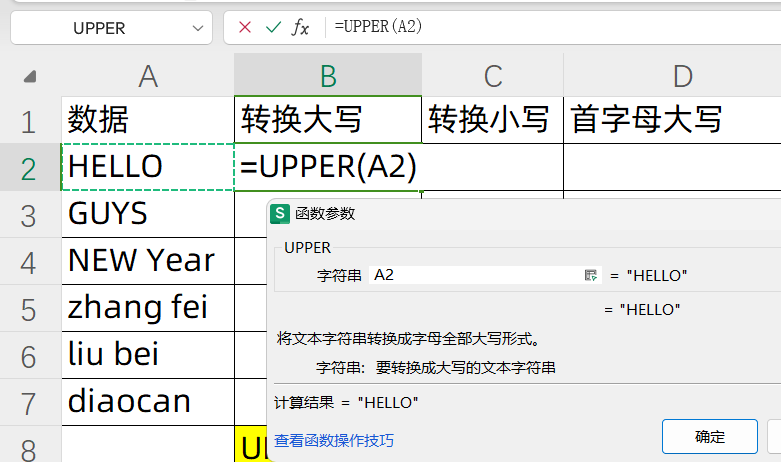
Task: Select row 5 header
Action: pyautogui.click(x=30, y=309)
